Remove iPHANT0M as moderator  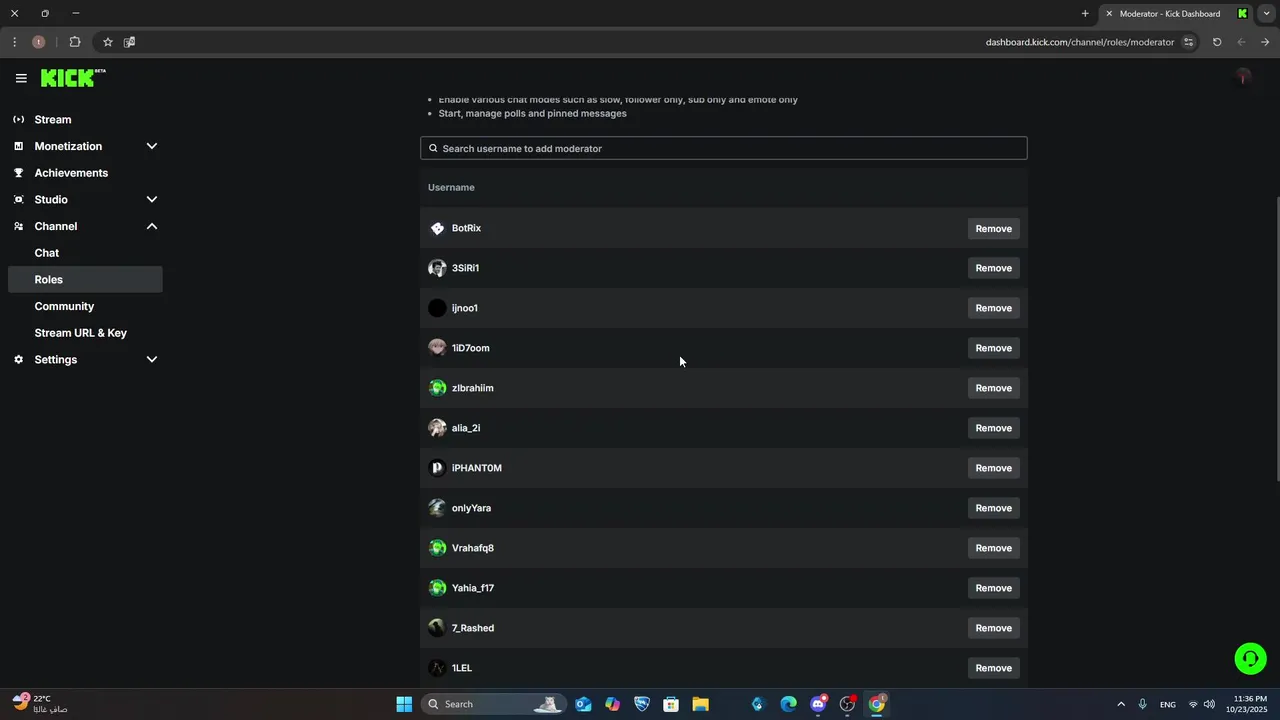click(x=993, y=468)
